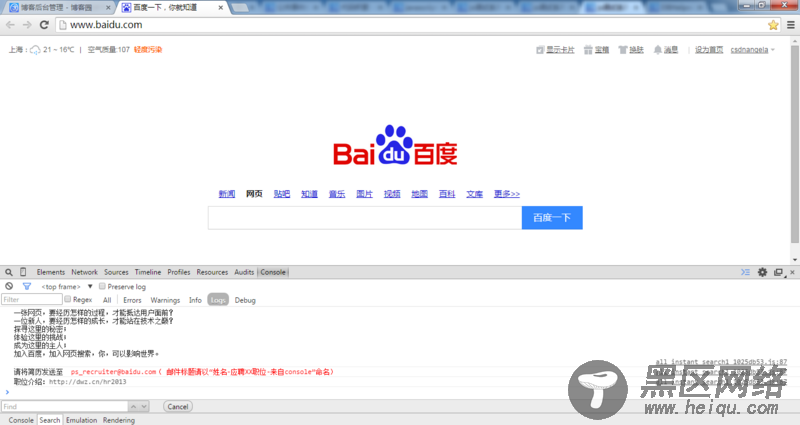Click the 百度一下 search button
800x425 pixels.
pos(552,218)
